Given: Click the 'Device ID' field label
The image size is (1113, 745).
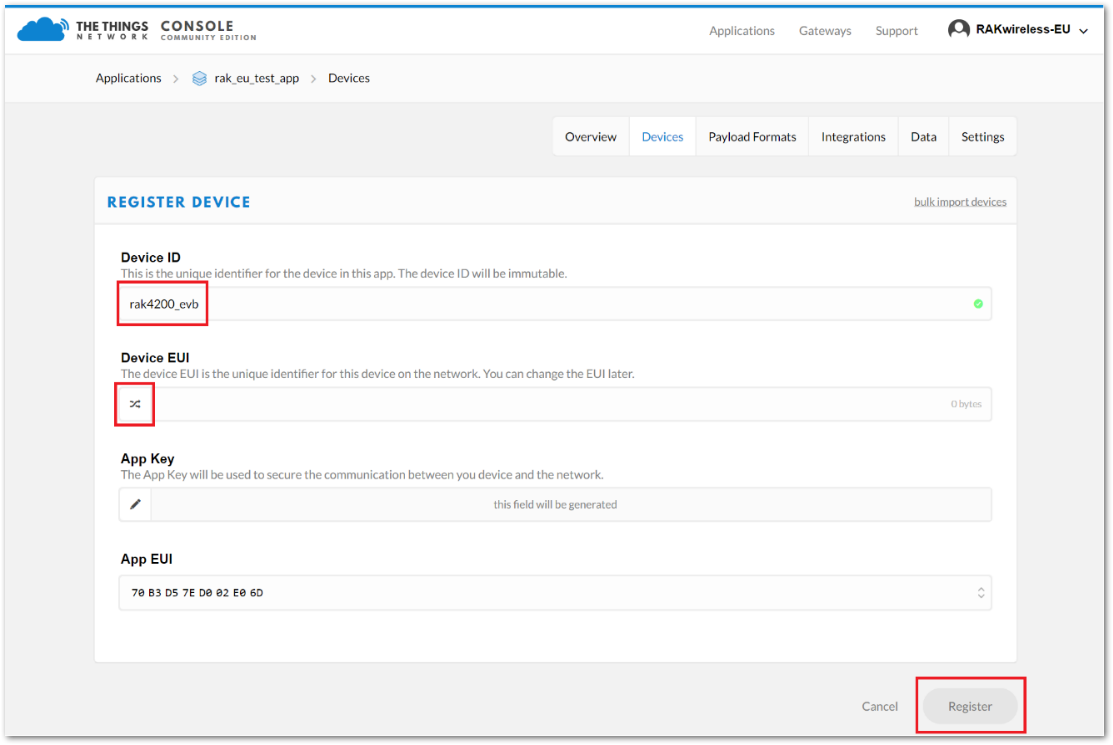Looking at the screenshot, I should (150, 257).
